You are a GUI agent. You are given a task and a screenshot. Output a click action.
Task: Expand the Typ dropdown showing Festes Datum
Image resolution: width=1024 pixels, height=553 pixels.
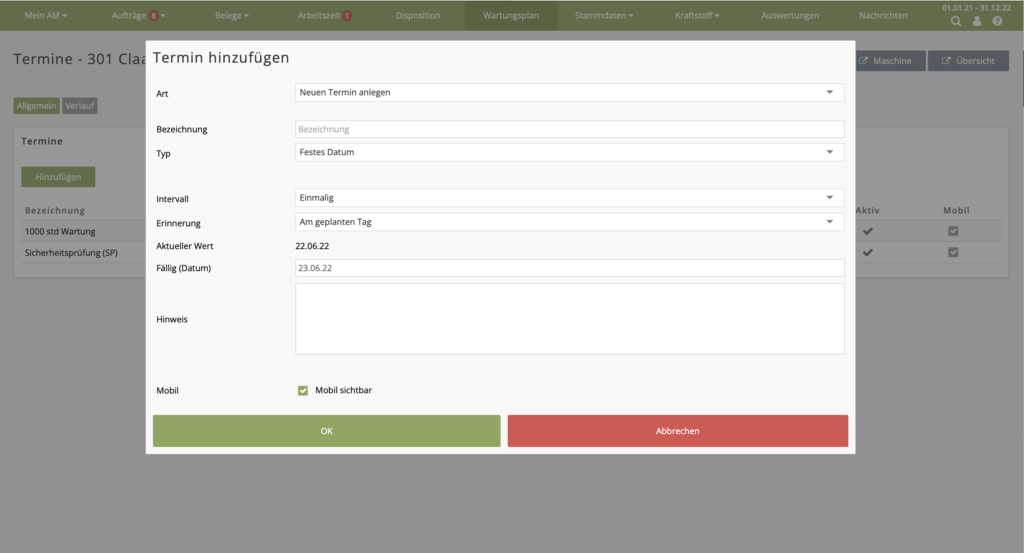pos(569,152)
